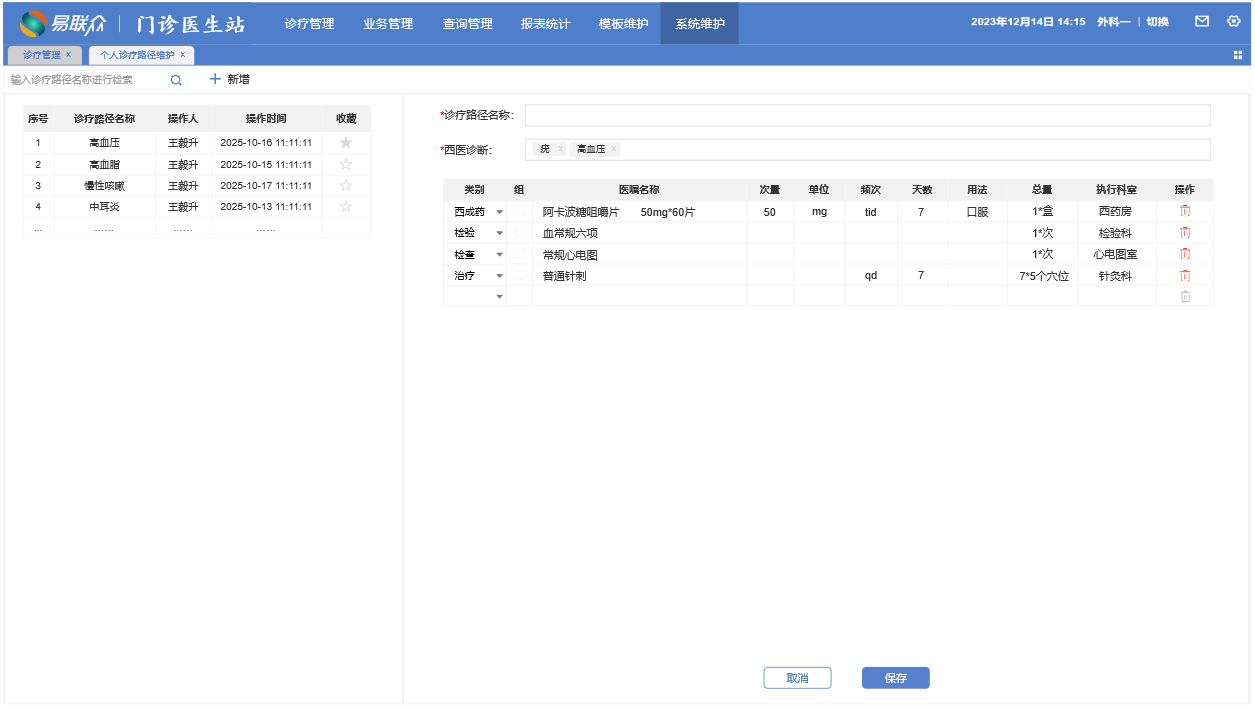Click the 心电图室 department cell

(1115, 255)
